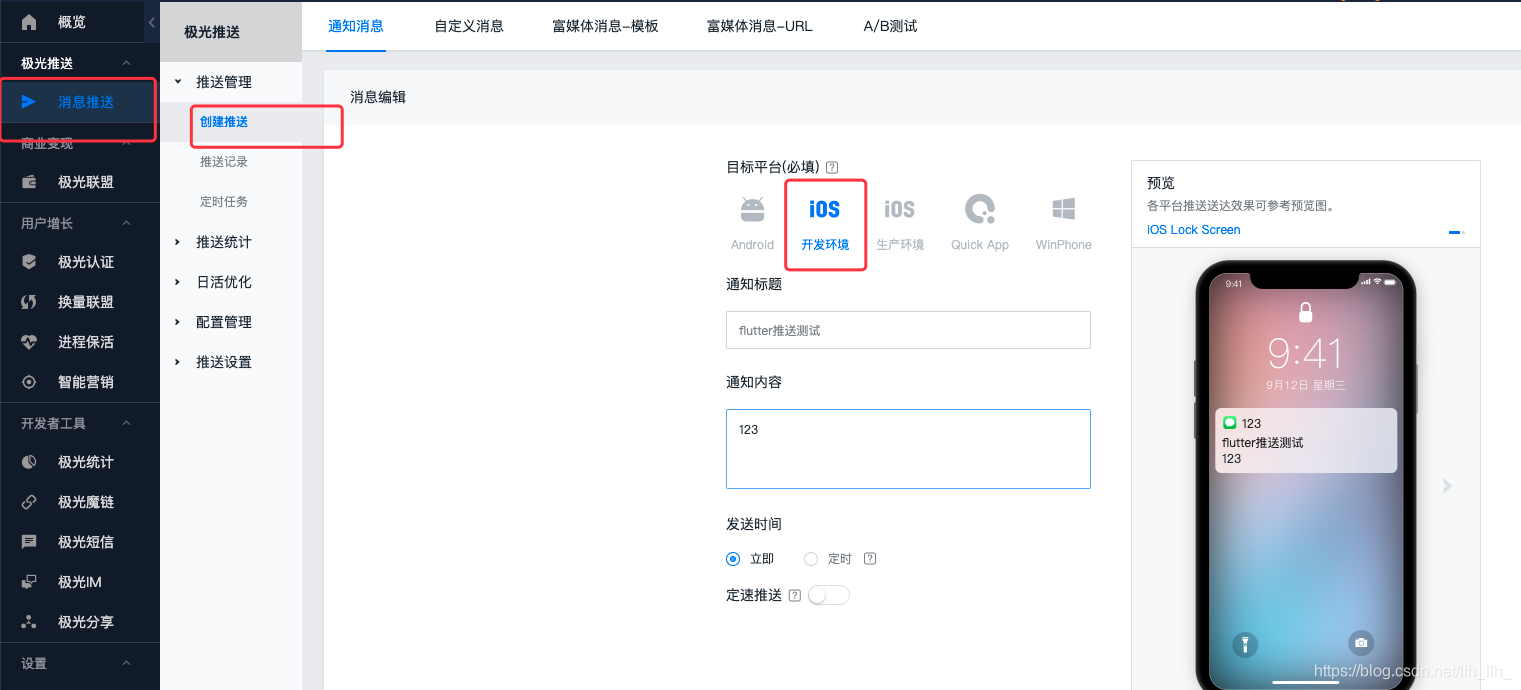This screenshot has width=1521, height=690.
Task: Click the 极光短信 message icon
Action: [x=29, y=542]
